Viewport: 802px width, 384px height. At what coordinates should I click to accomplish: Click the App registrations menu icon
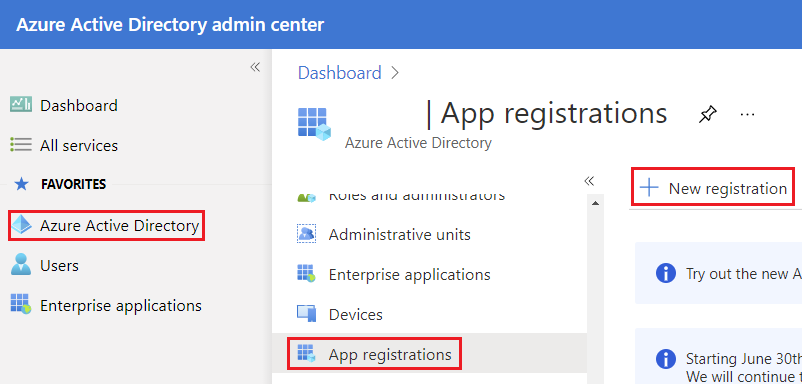pyautogui.click(x=306, y=353)
